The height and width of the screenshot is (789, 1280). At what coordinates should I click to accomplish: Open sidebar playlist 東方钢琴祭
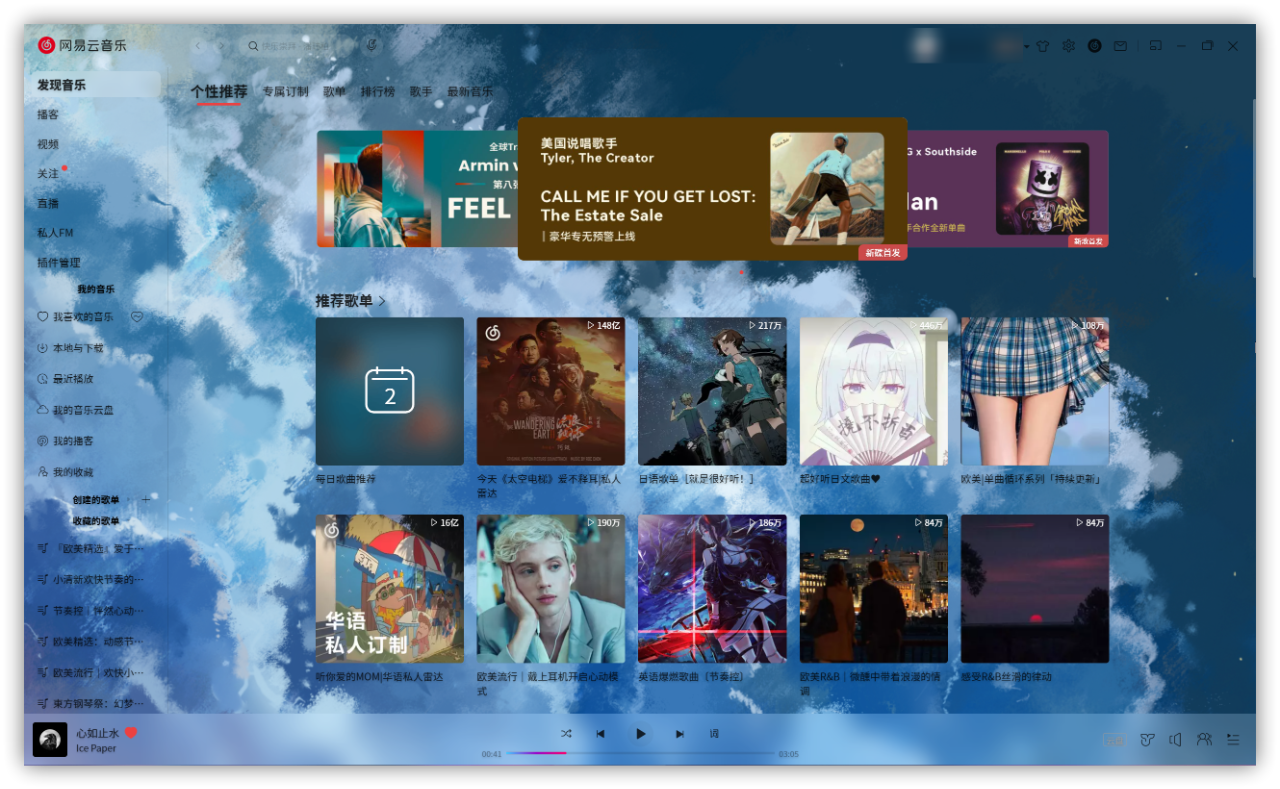tap(92, 703)
